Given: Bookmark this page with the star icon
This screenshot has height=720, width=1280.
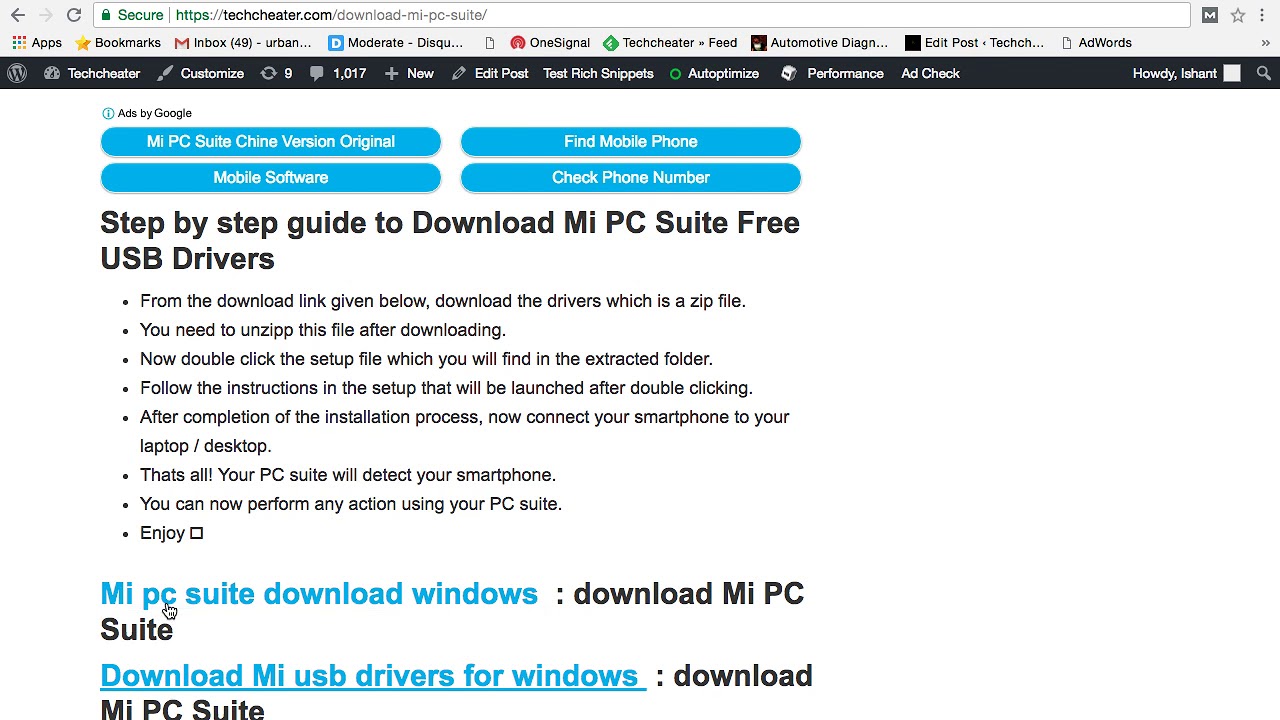Looking at the screenshot, I should (x=1238, y=15).
